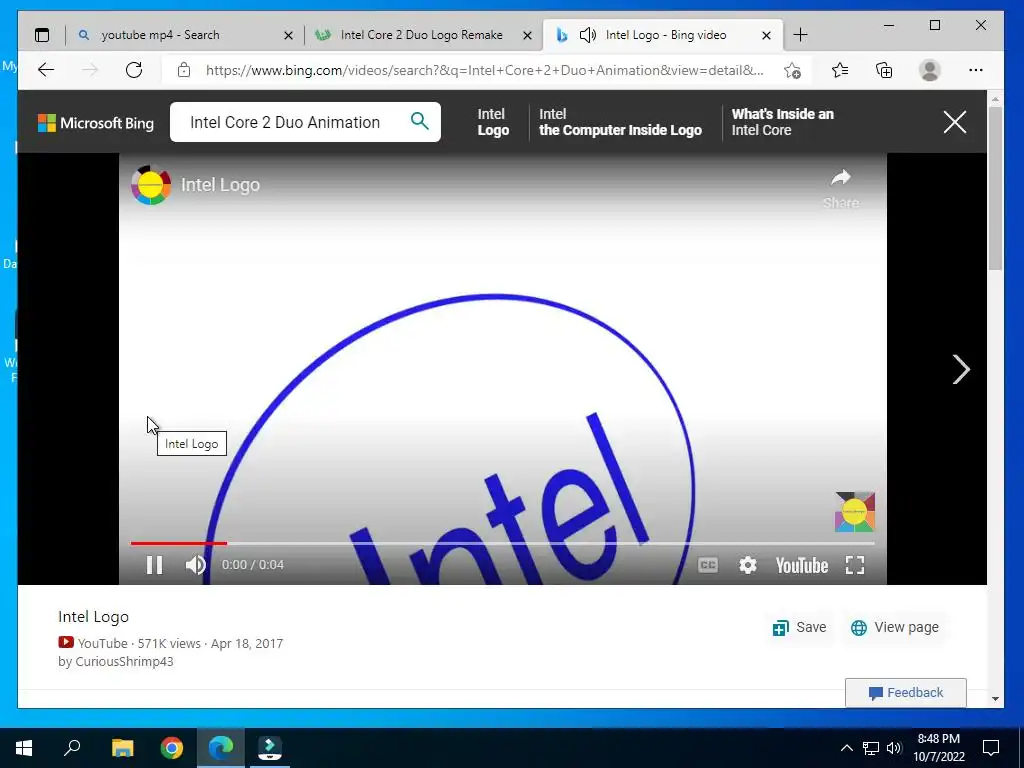
Task: Close the Intel Core 2 Duo Logo Remake tab
Action: (528, 35)
